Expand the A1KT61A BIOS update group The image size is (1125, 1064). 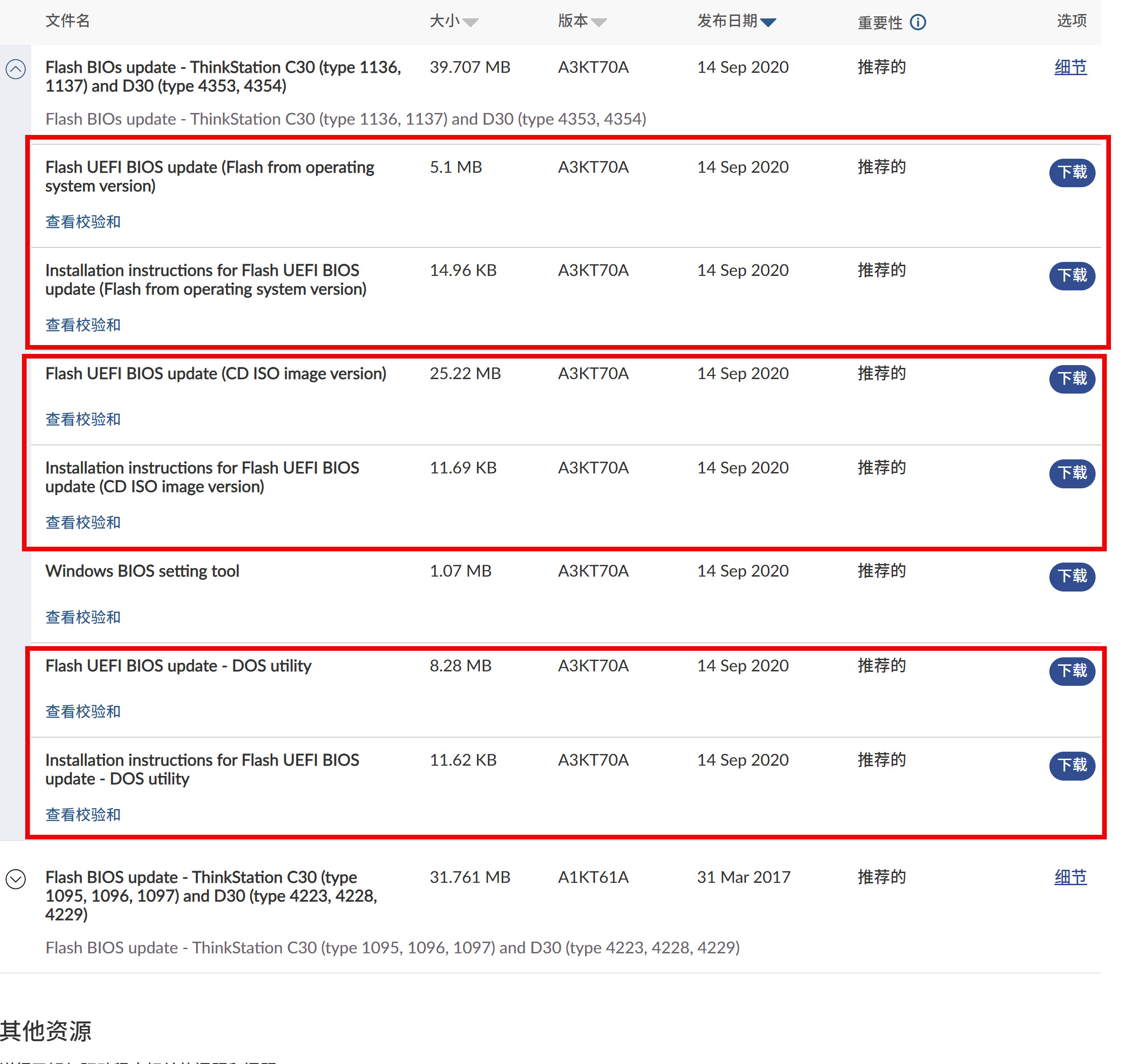tap(16, 879)
